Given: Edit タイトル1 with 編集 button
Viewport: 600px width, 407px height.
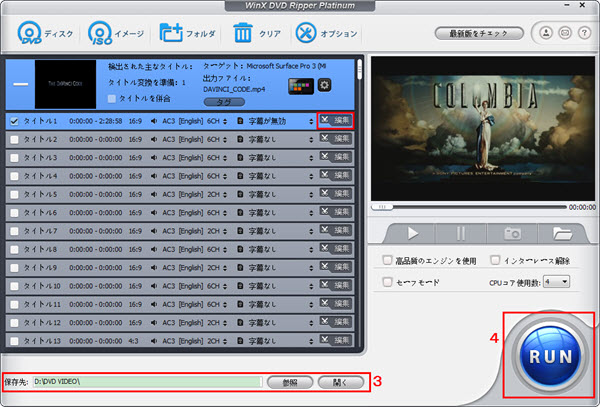Looking at the screenshot, I should (x=336, y=120).
